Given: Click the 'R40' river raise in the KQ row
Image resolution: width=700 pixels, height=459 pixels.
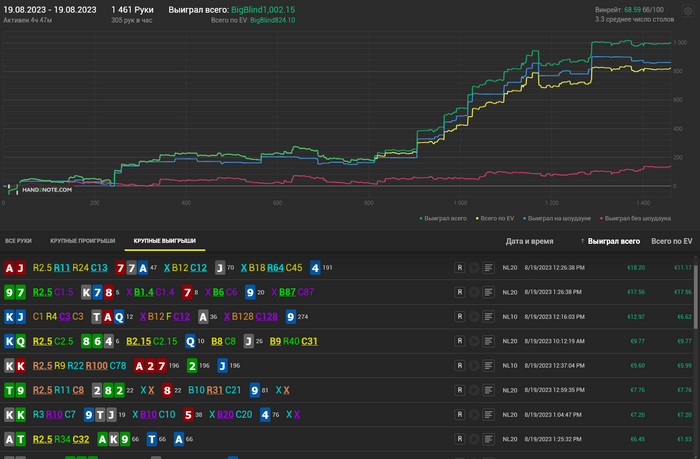Looking at the screenshot, I should [x=291, y=341].
